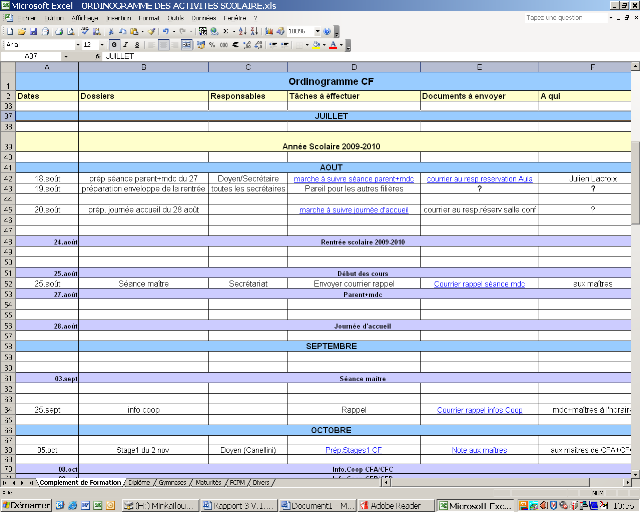The width and height of the screenshot is (640, 512).
Task: Open the Insertion menu
Action: coord(118,18)
